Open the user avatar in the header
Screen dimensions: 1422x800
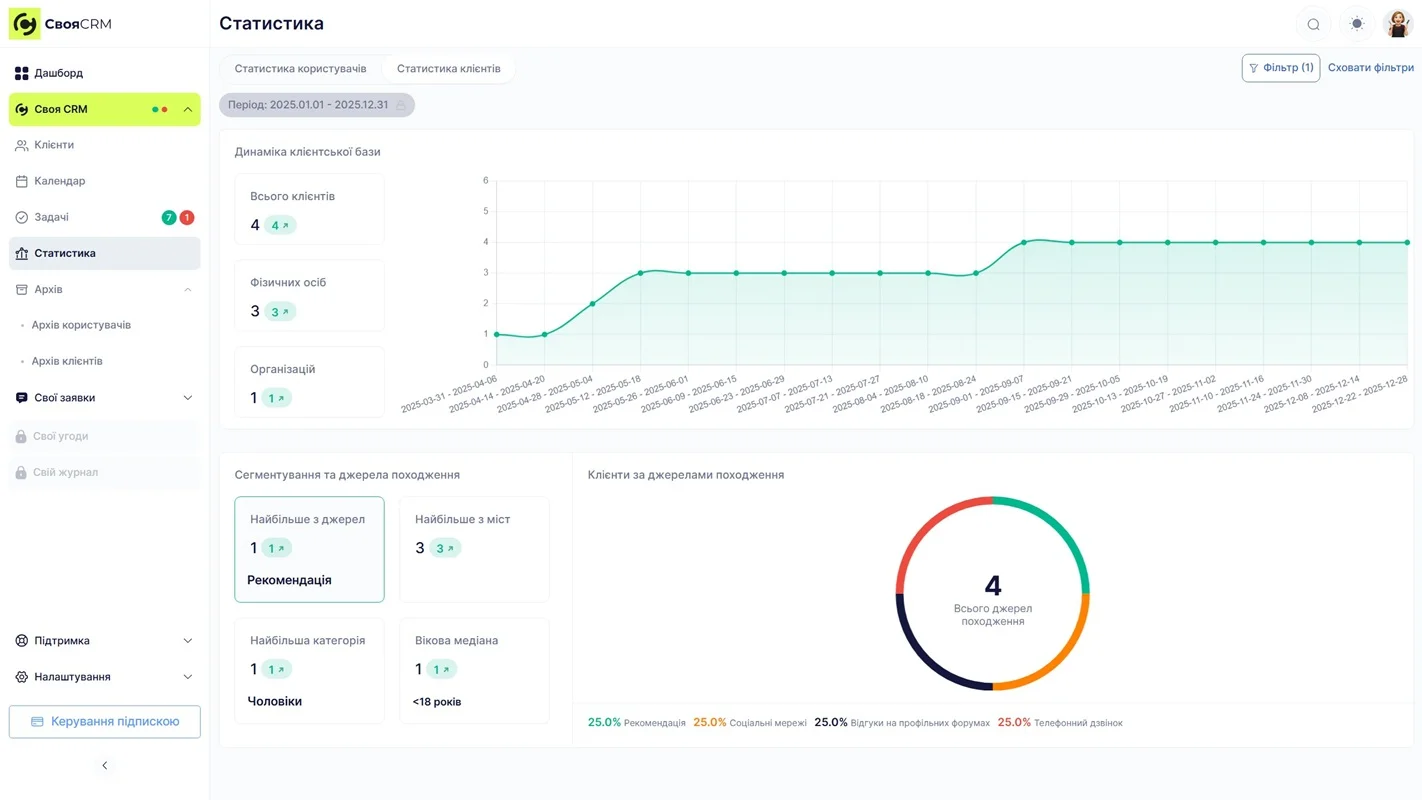pos(1397,23)
